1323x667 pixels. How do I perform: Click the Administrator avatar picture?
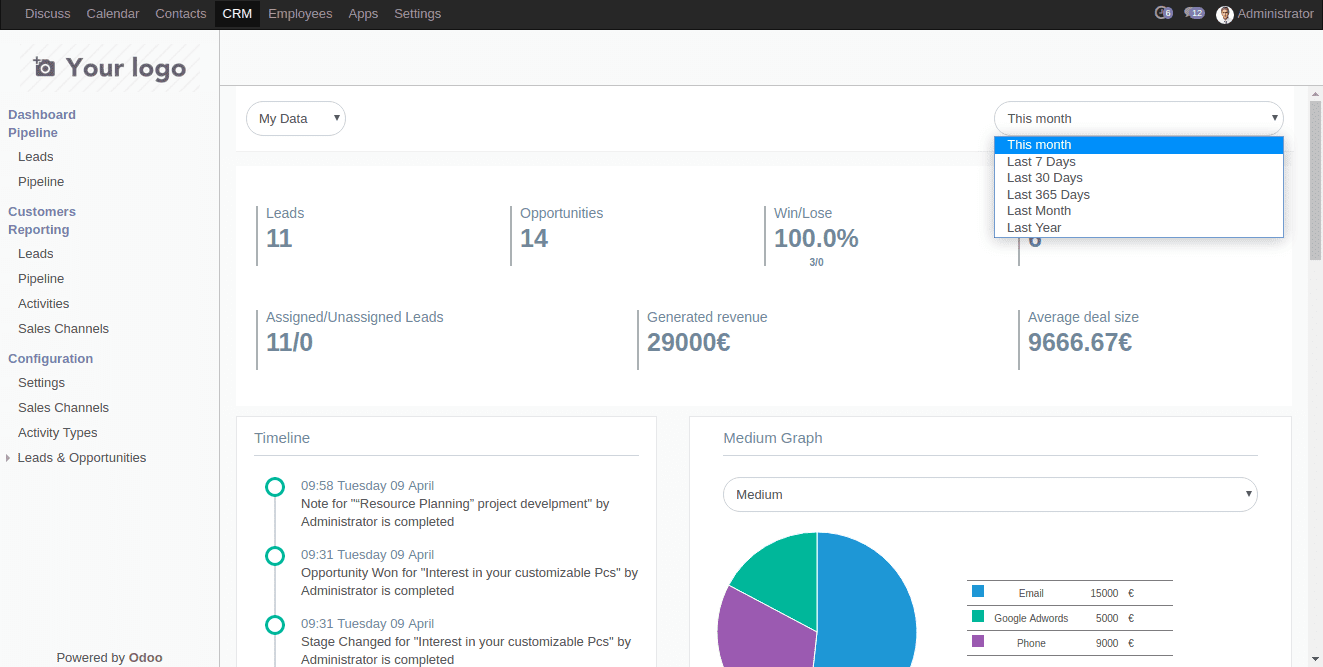coord(1224,14)
